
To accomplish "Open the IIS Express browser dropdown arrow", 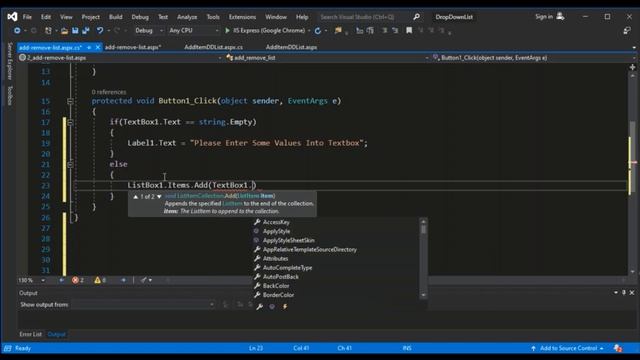I will pos(309,31).
